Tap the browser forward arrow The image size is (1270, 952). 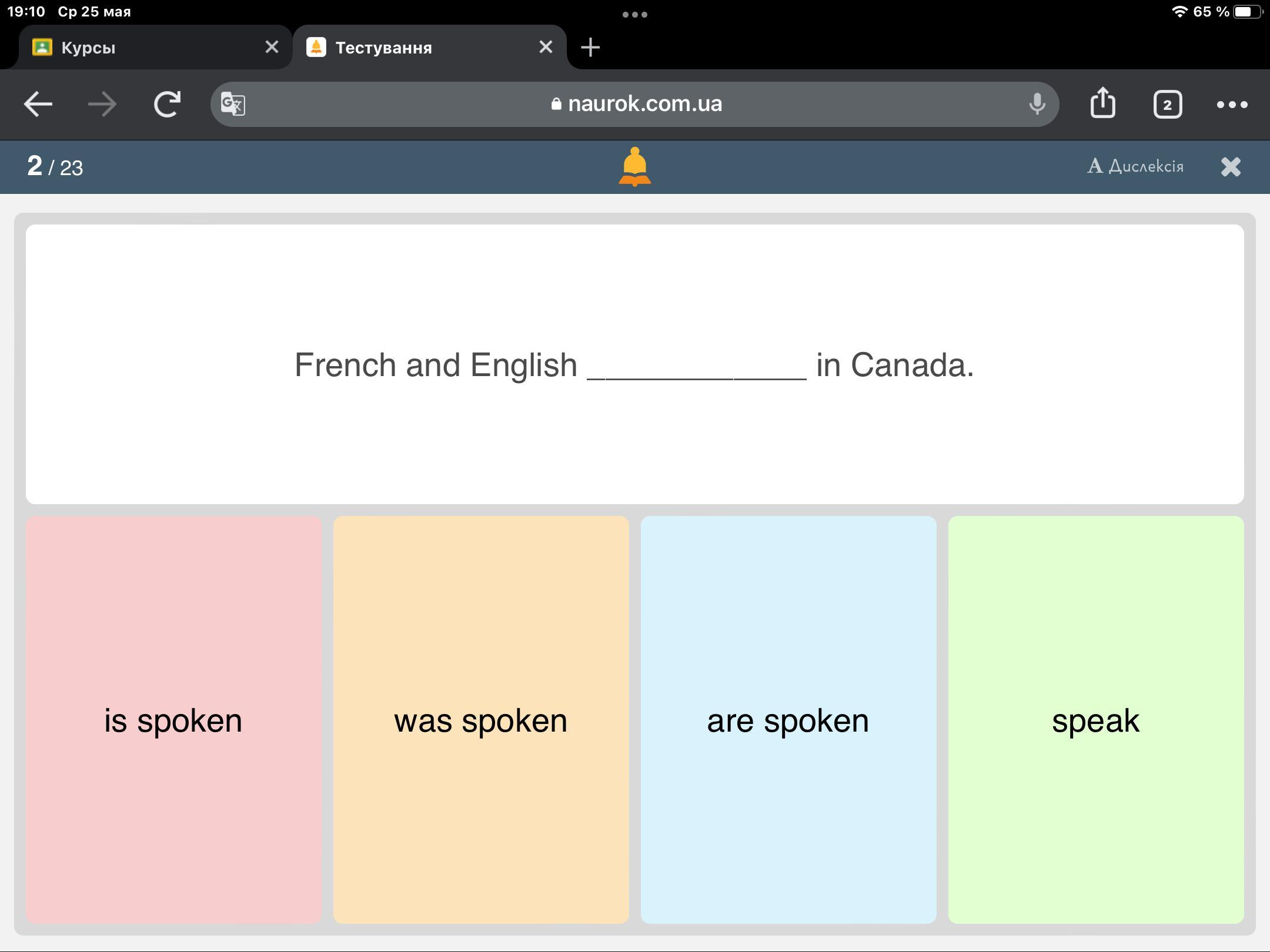pyautogui.click(x=102, y=105)
